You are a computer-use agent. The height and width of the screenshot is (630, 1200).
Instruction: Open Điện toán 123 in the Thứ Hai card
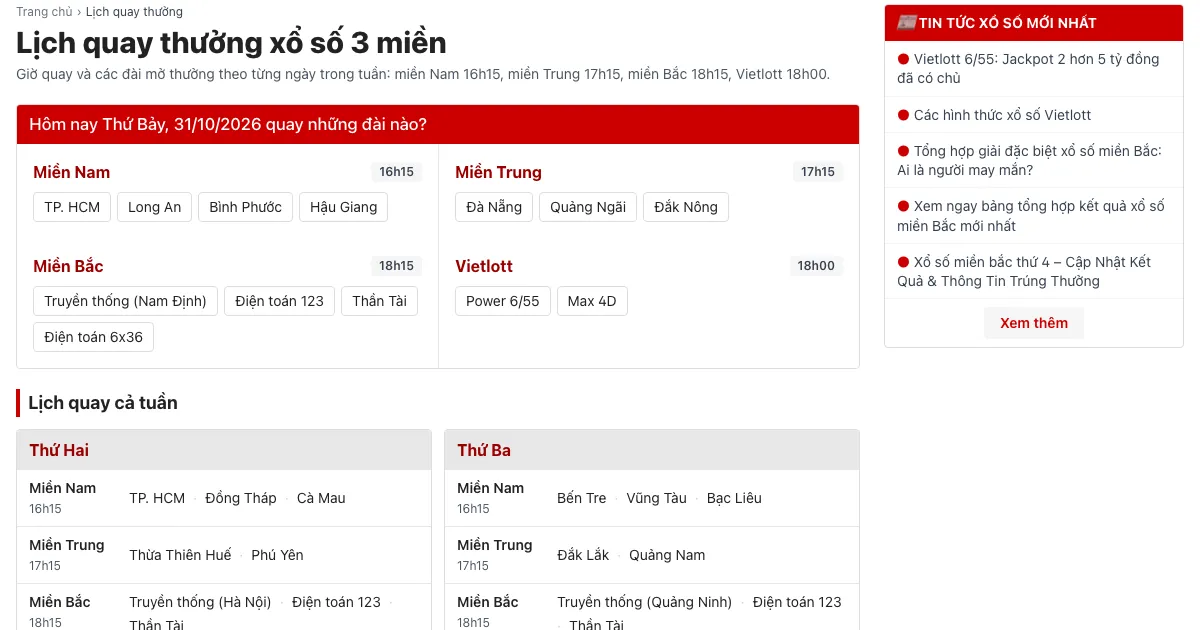point(336,602)
